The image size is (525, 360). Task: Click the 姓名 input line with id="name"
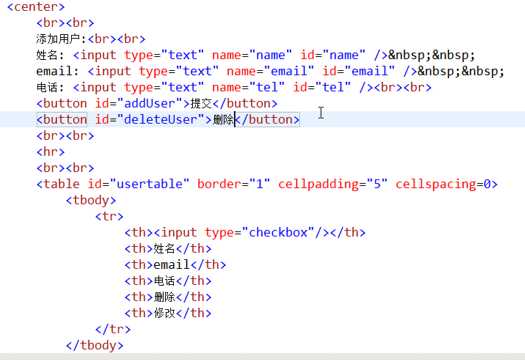[255, 55]
